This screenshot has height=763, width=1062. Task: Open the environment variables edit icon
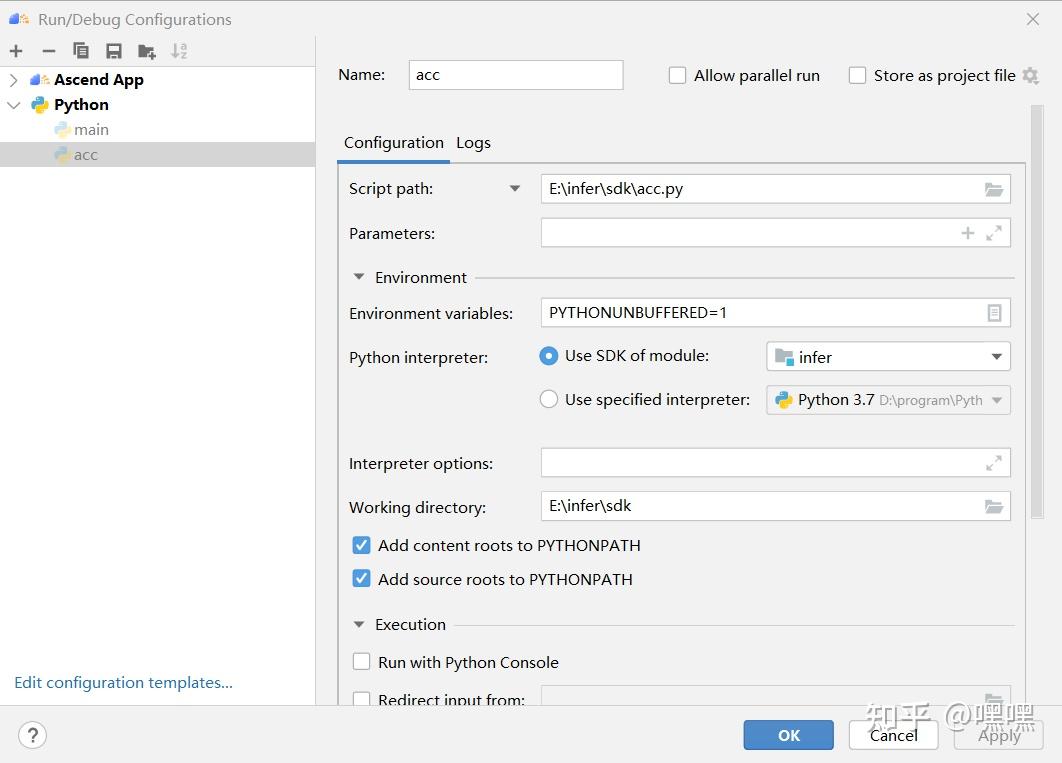[993, 313]
